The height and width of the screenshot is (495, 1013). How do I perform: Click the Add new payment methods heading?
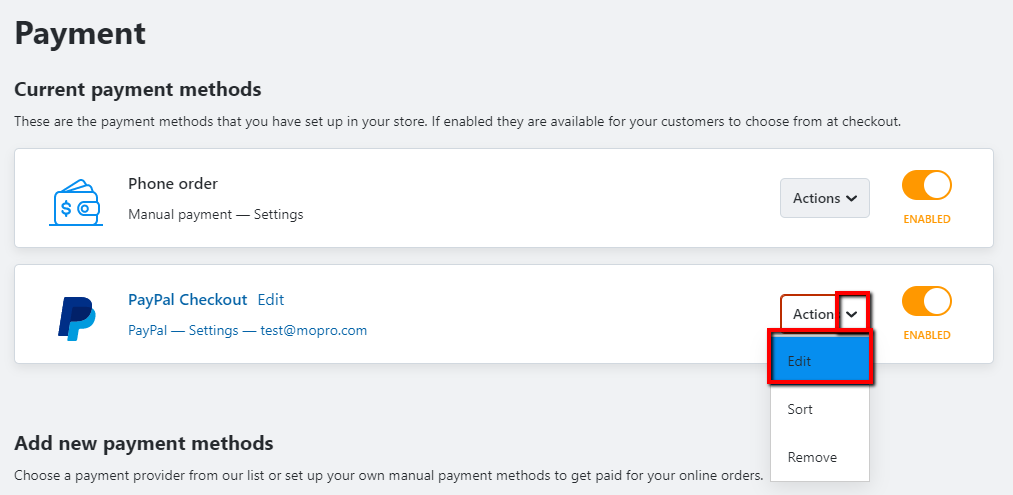click(x=143, y=443)
